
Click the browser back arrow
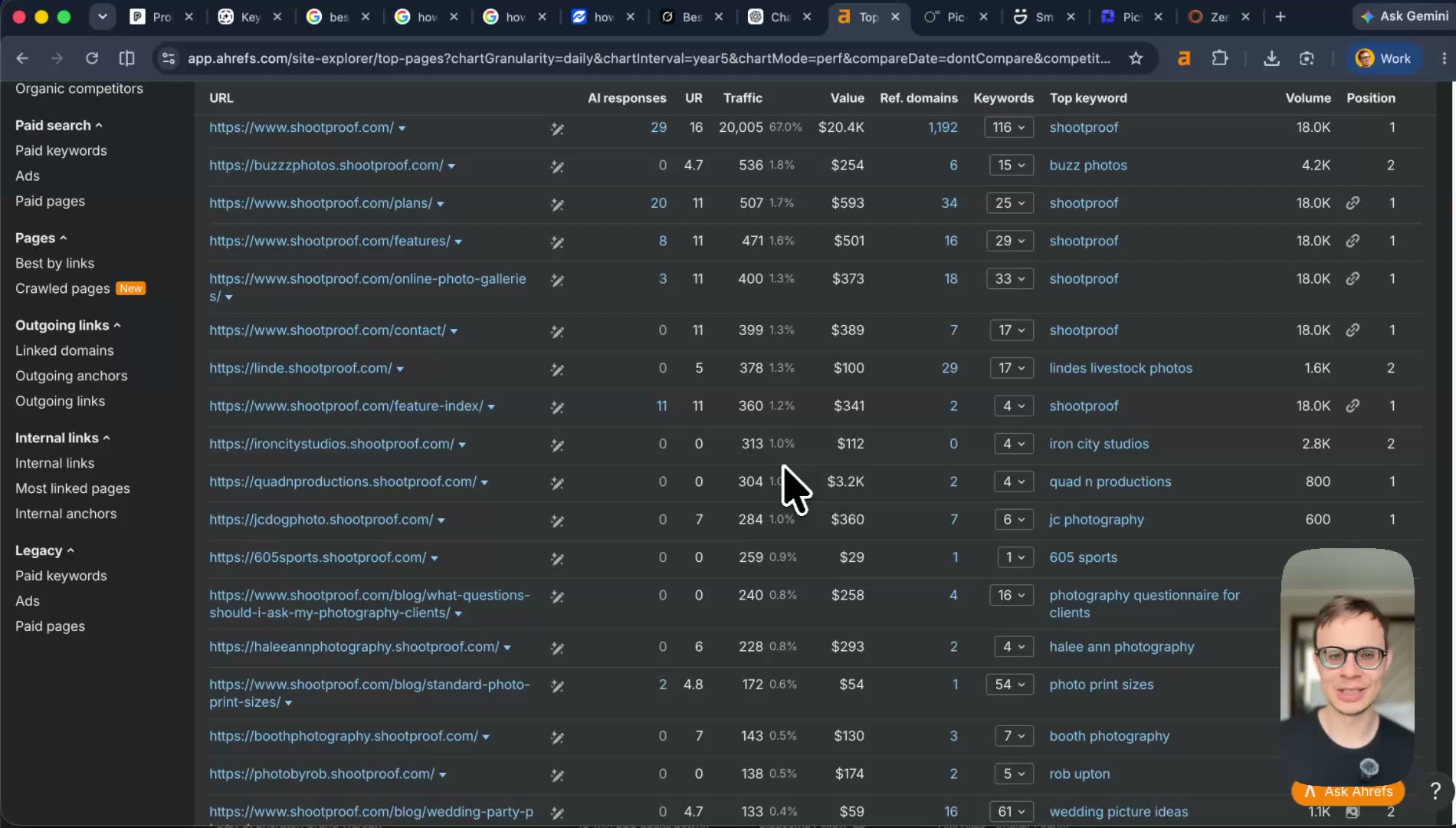22,58
